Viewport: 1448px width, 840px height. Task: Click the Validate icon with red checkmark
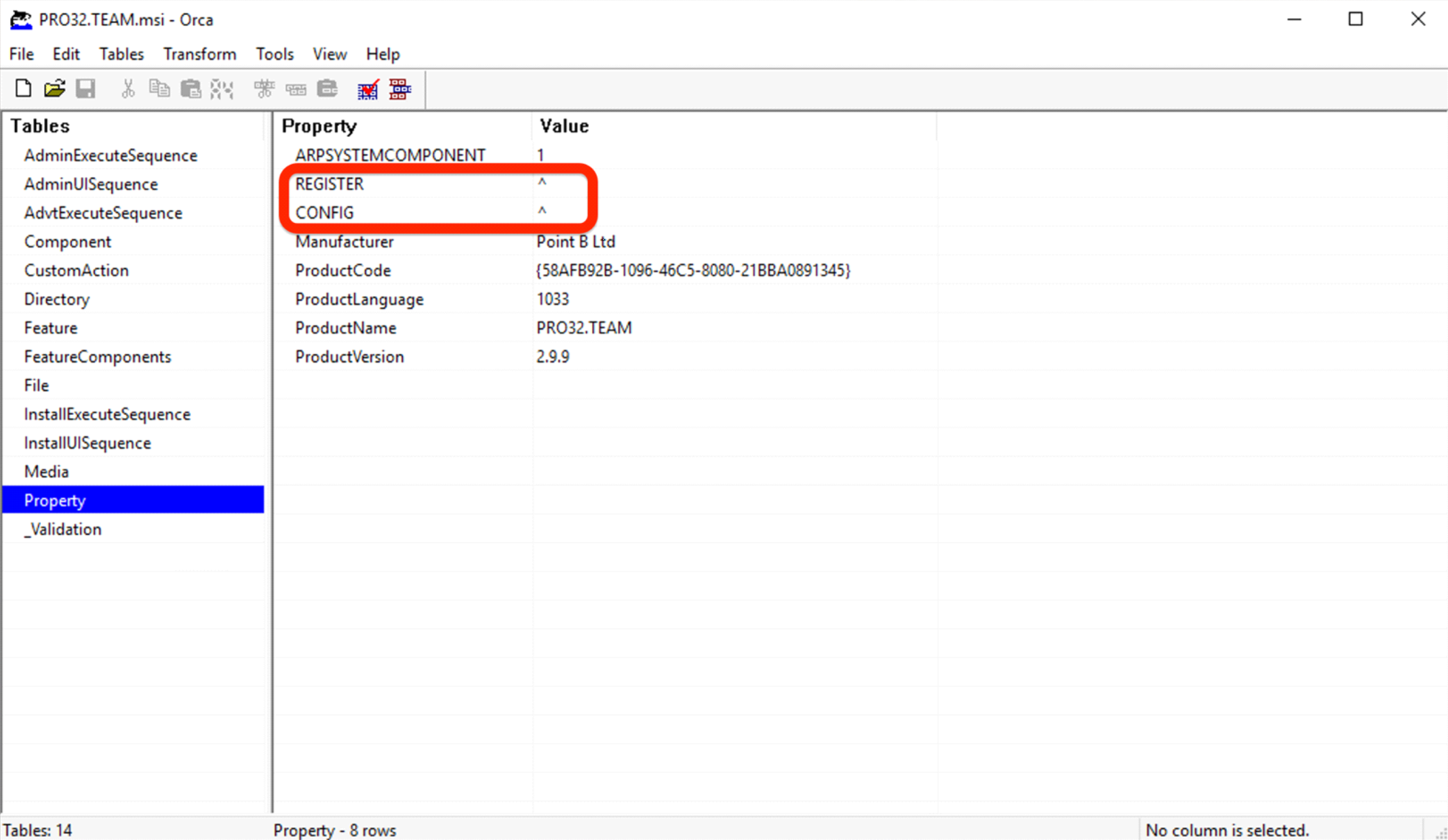pyautogui.click(x=368, y=89)
